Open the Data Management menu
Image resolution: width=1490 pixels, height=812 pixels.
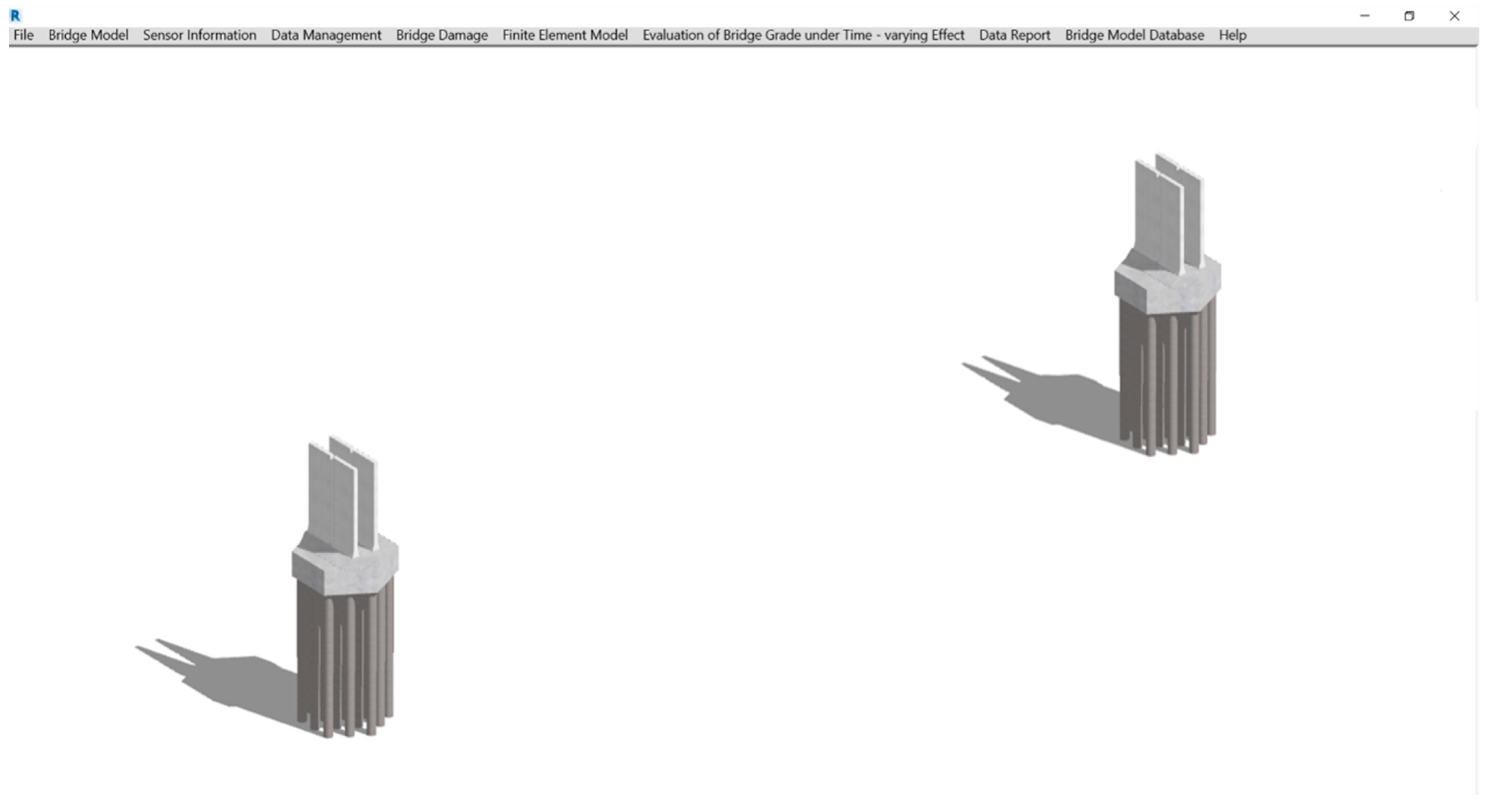coord(326,35)
